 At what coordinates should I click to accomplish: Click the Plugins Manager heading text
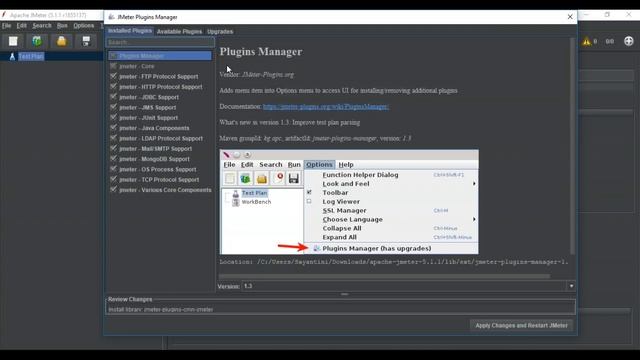pyautogui.click(x=261, y=52)
